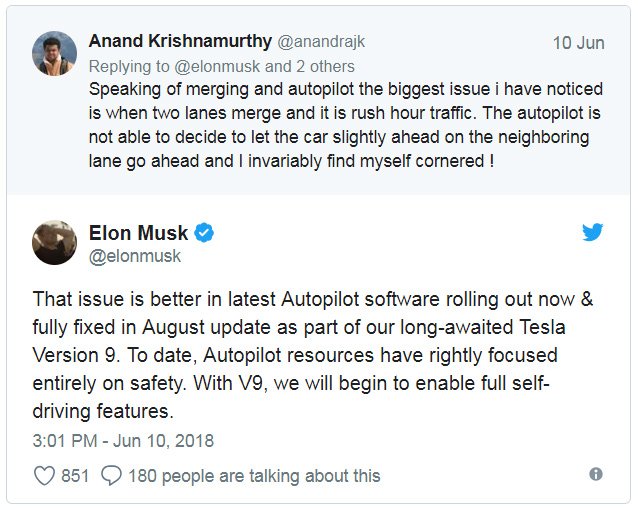Open Elon Musk's profile avatar
638x510 pixels.
[54, 243]
